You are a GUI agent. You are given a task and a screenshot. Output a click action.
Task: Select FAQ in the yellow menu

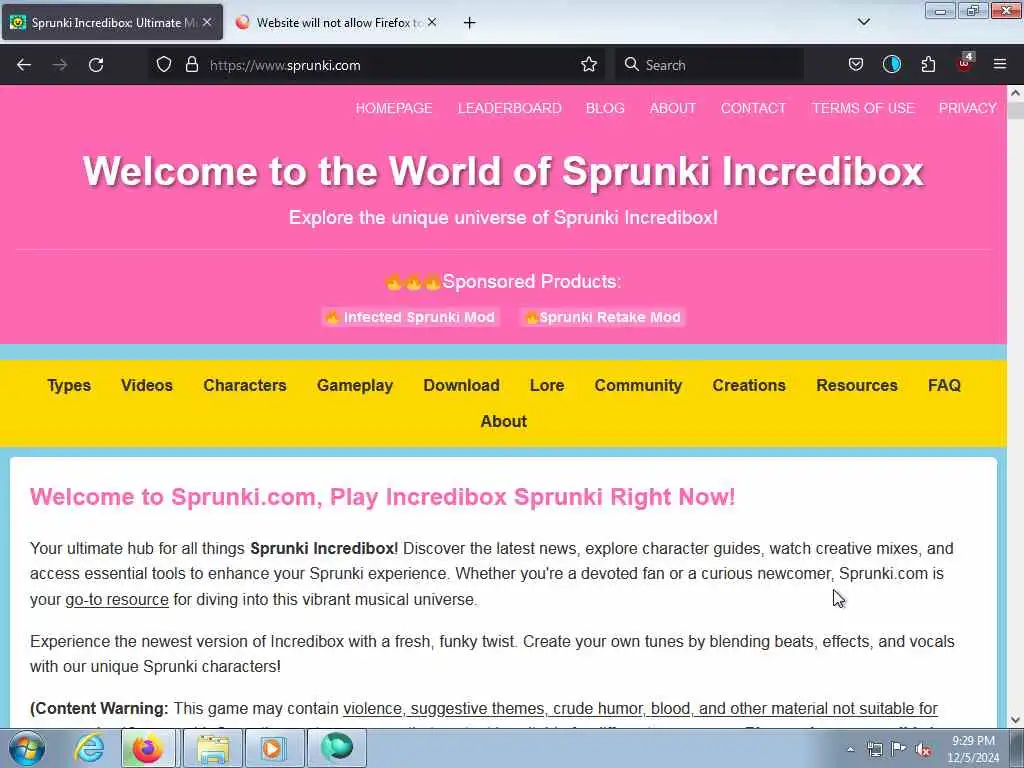(x=944, y=385)
